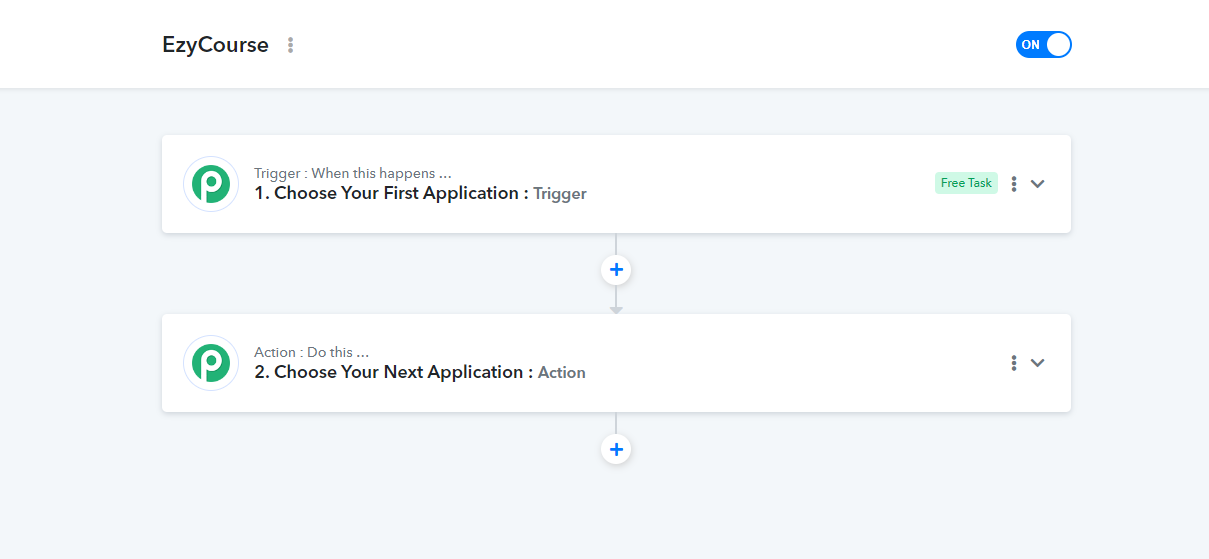1209x559 pixels.
Task: Select the "1. Choose Your First Application" heading
Action: [x=391, y=193]
